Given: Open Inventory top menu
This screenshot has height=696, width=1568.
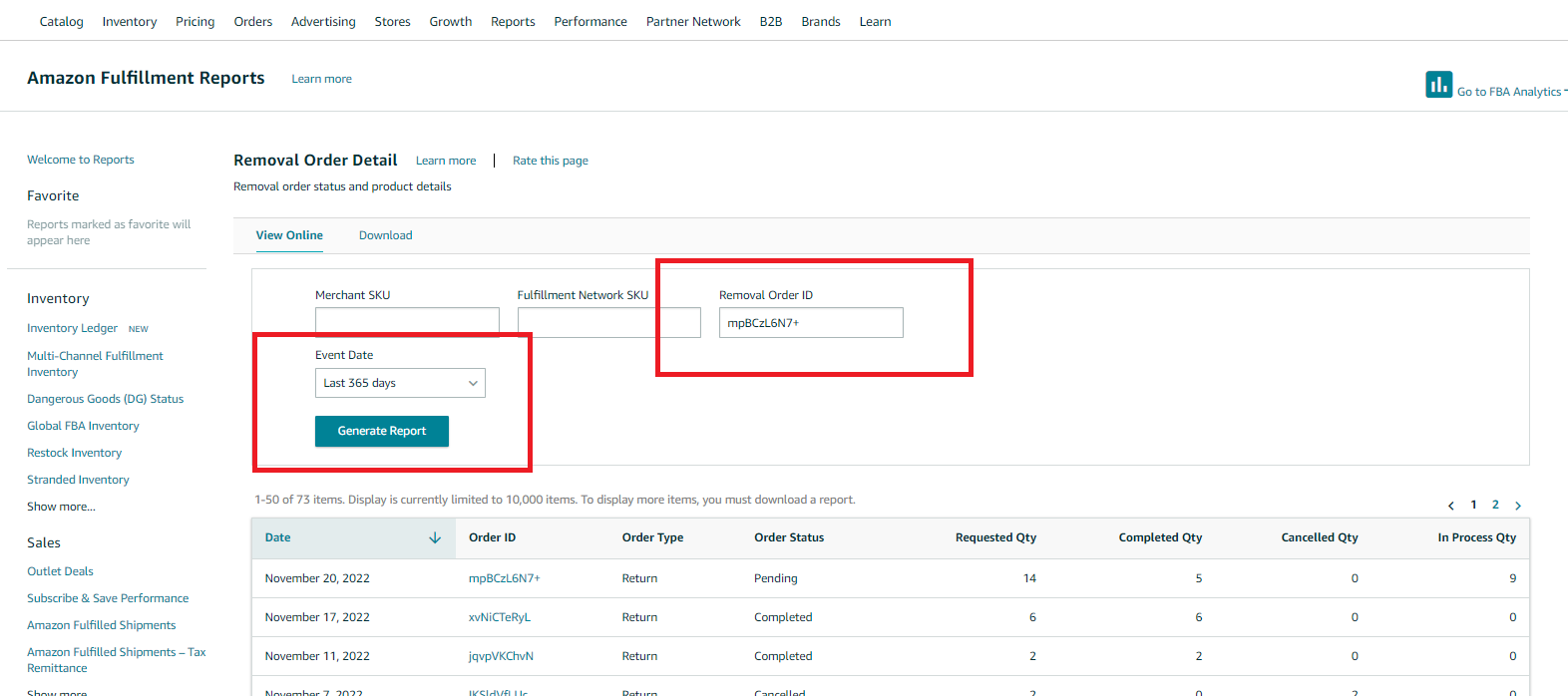Looking at the screenshot, I should 130,21.
